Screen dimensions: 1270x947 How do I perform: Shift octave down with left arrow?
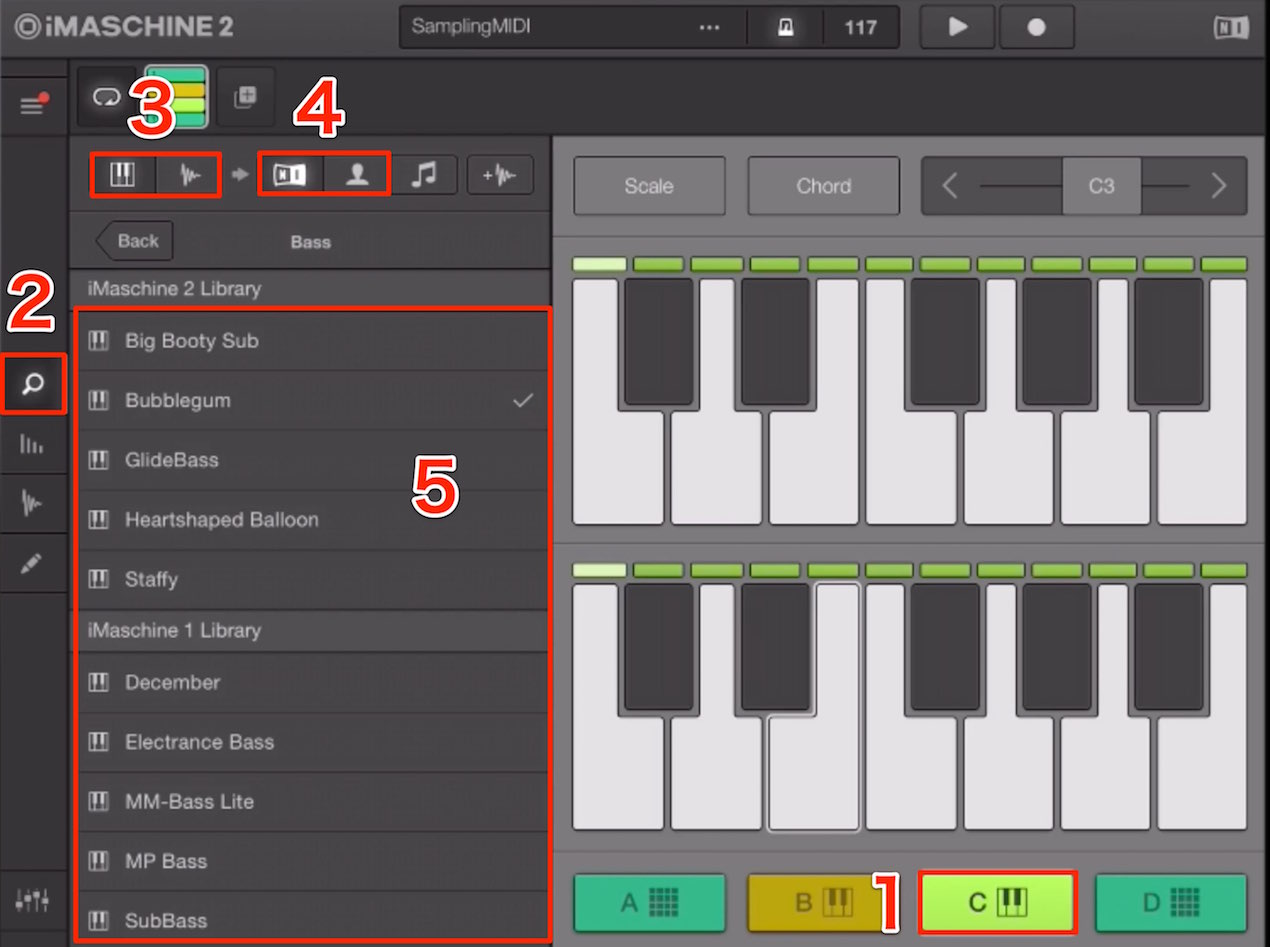pos(950,186)
